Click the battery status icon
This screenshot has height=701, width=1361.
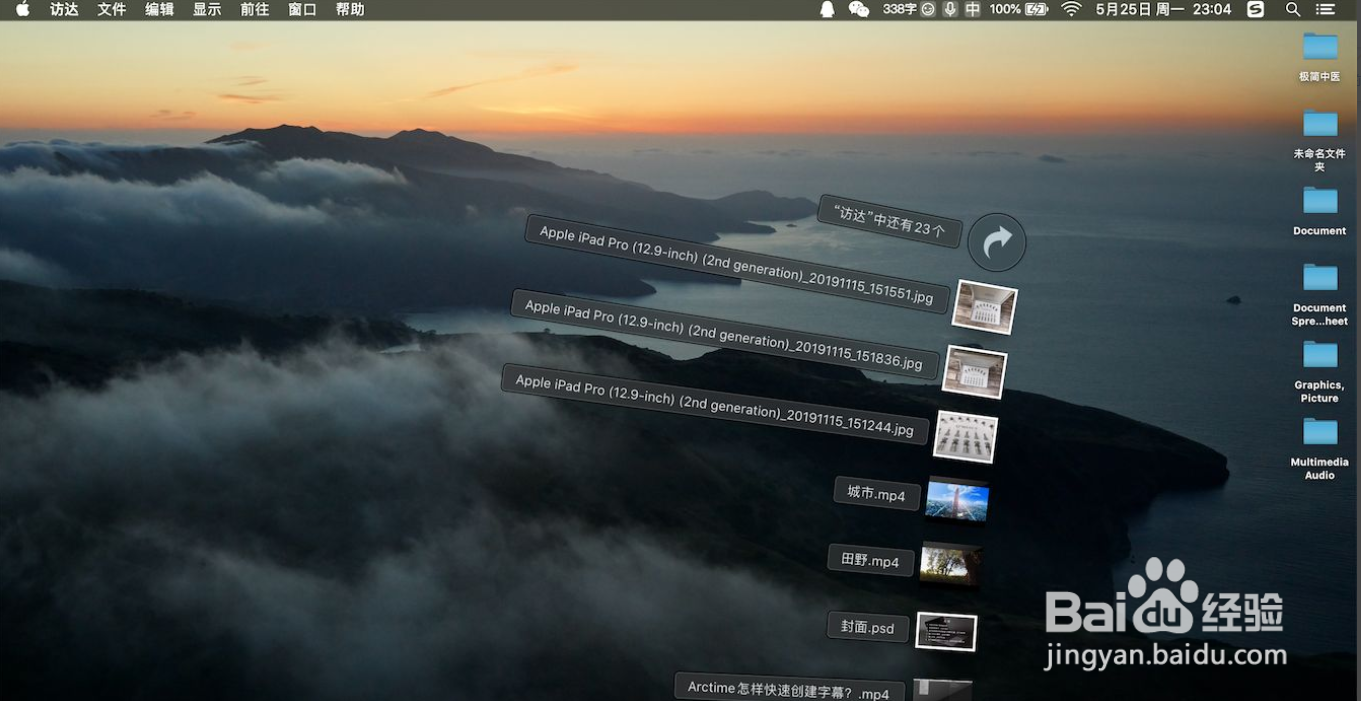(x=1037, y=9)
